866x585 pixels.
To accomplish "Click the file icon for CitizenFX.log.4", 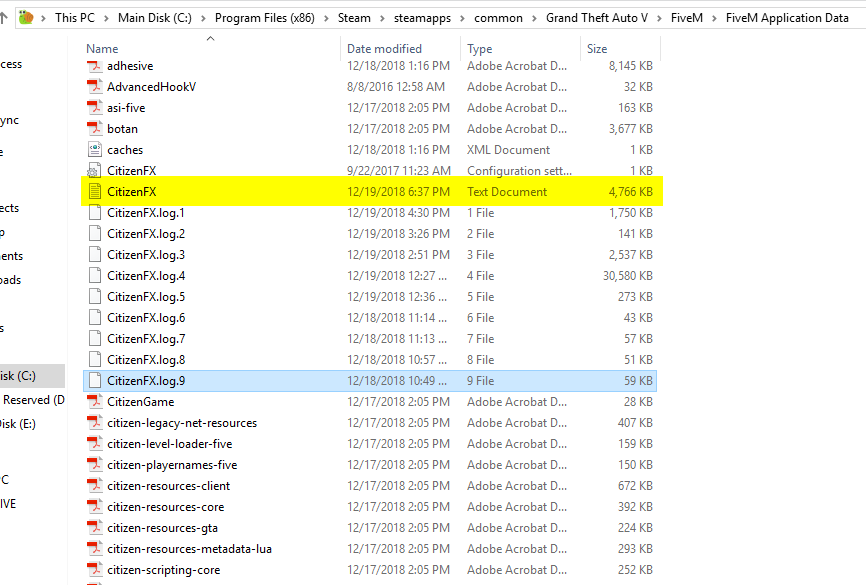I will tap(95, 276).
